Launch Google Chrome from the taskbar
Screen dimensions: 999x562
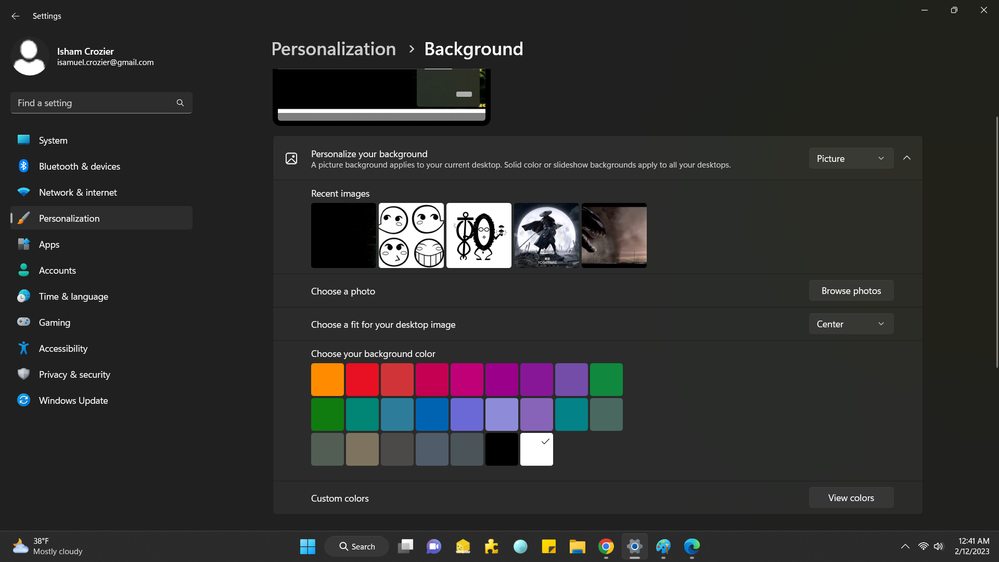[606, 546]
